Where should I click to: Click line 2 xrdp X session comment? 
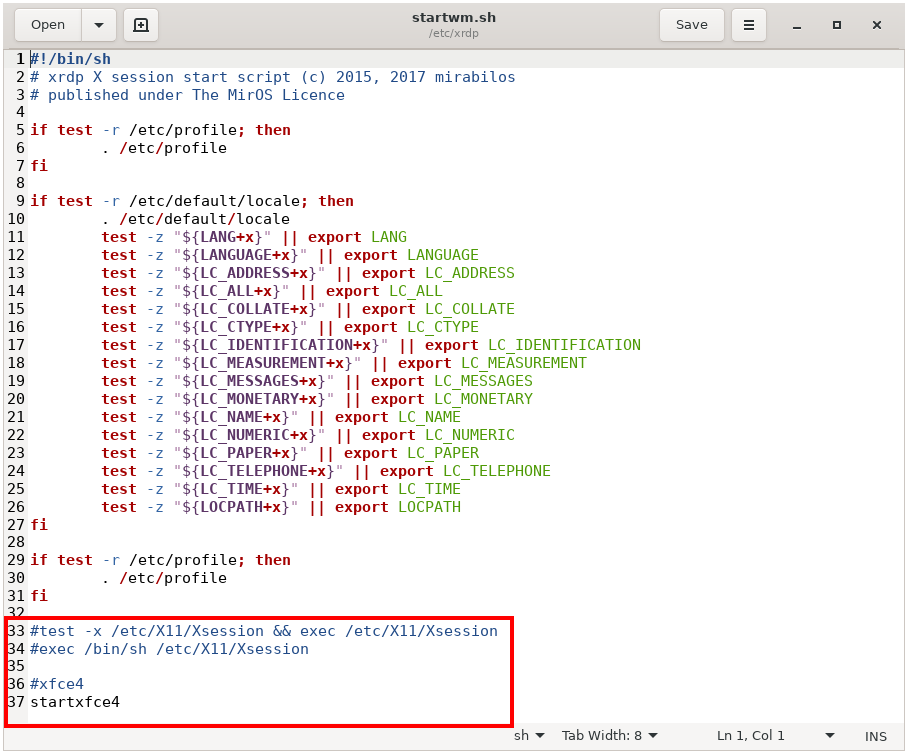pos(272,77)
